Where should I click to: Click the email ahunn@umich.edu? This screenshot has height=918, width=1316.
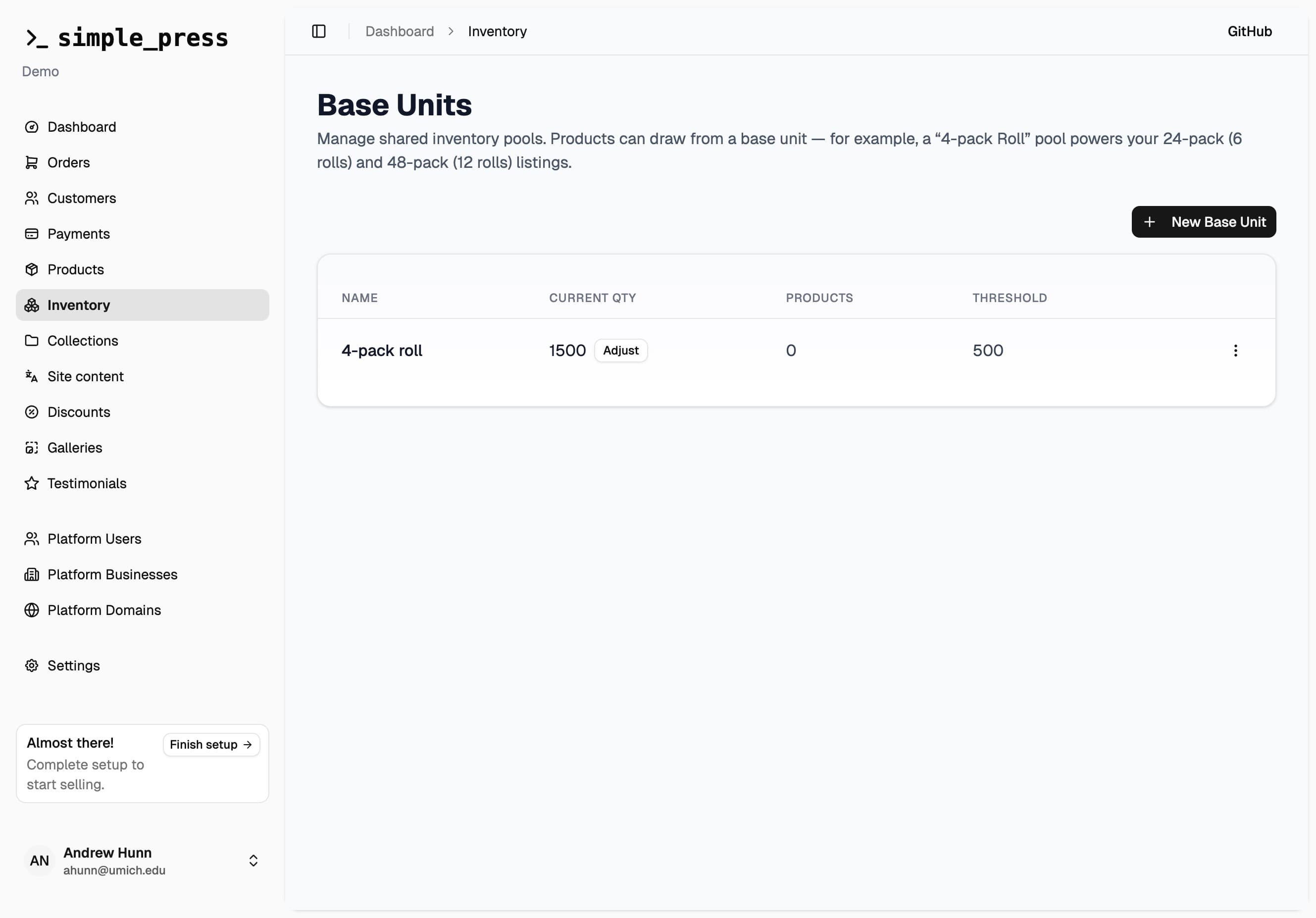[114, 870]
